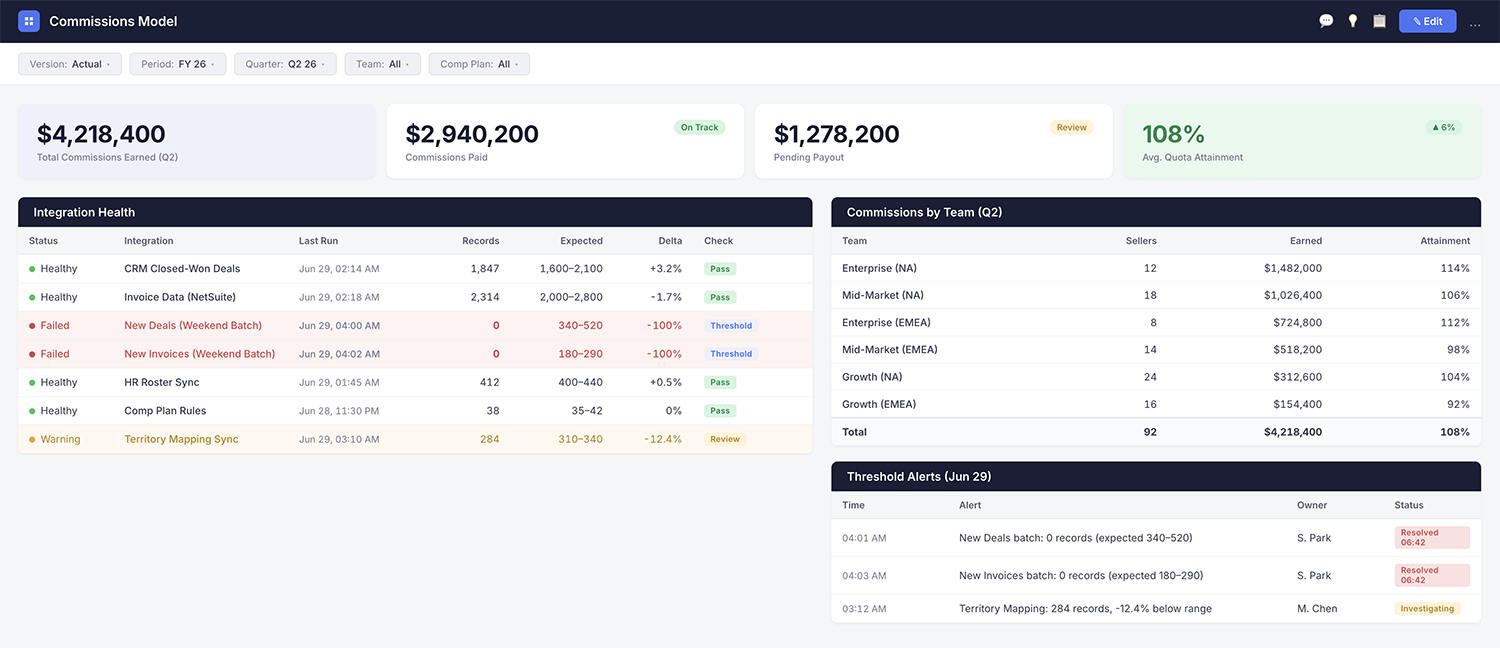Click the Sellers column header

(x=1141, y=241)
